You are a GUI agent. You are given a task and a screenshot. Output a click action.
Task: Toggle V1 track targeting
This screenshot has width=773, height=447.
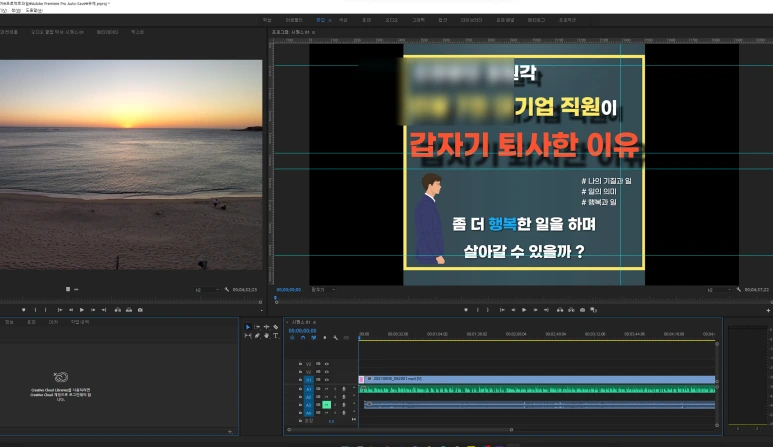(309, 380)
